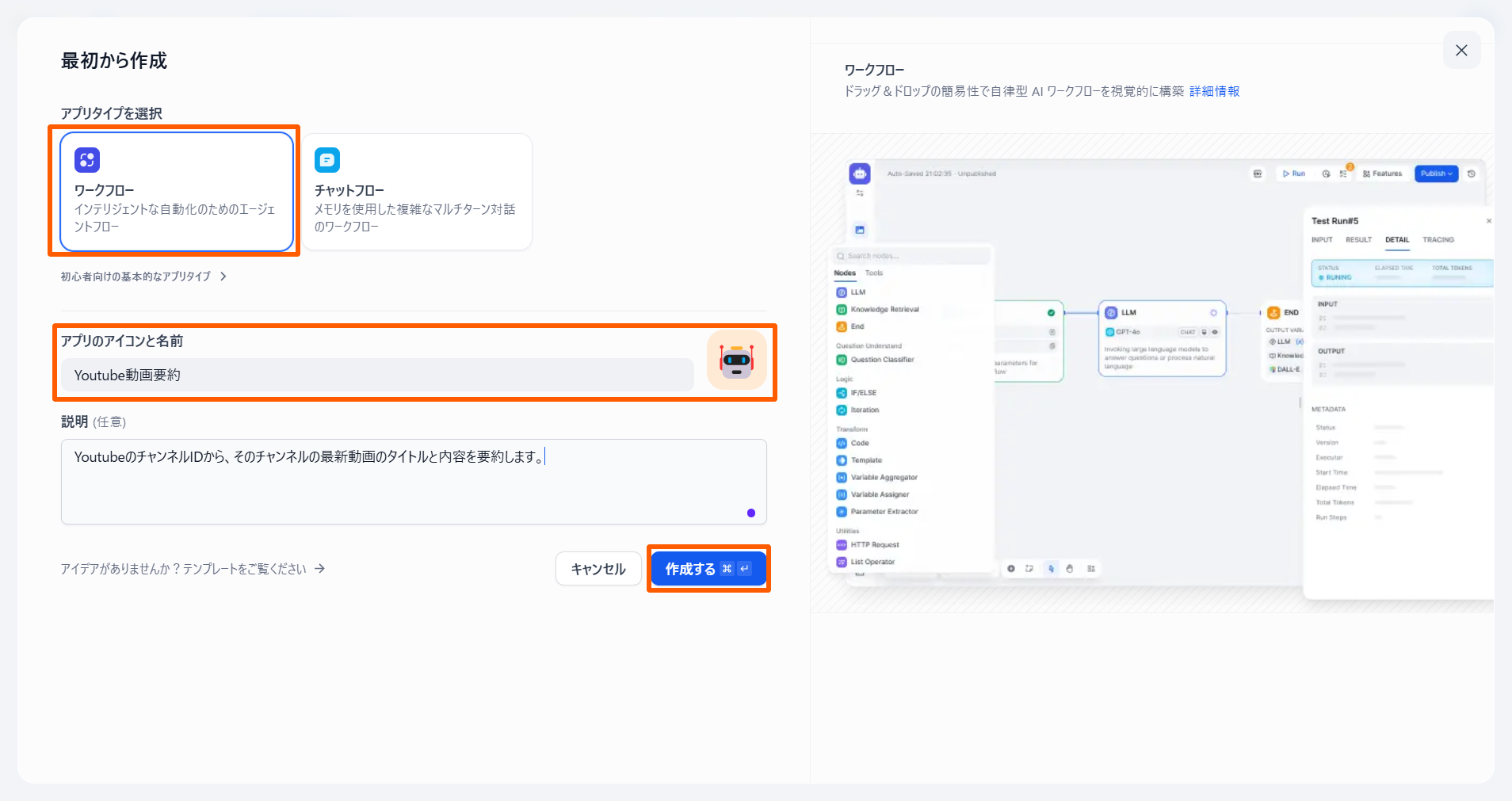Click the purple dot in description box

pos(751,513)
